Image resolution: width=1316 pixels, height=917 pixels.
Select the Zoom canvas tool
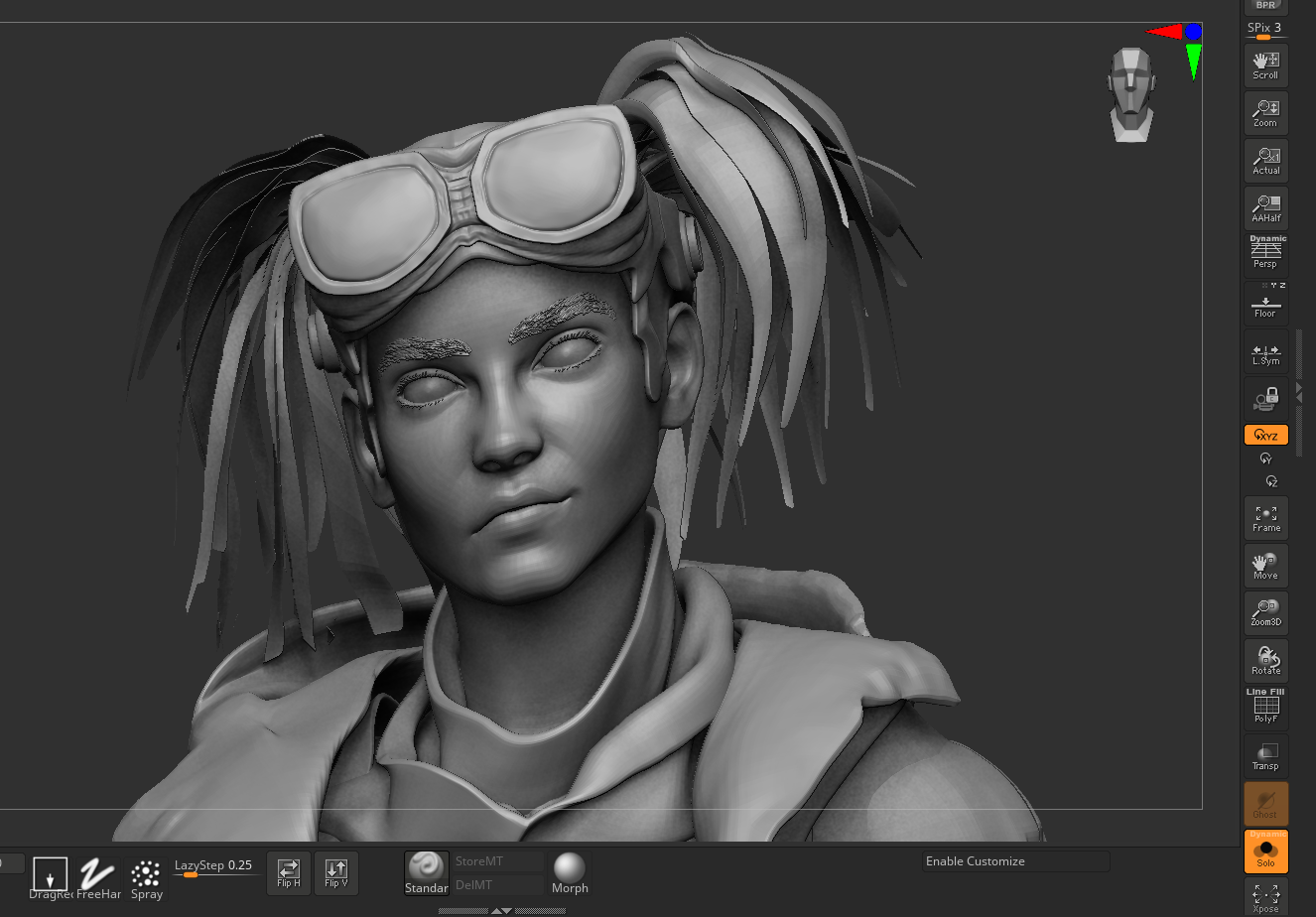(x=1265, y=112)
